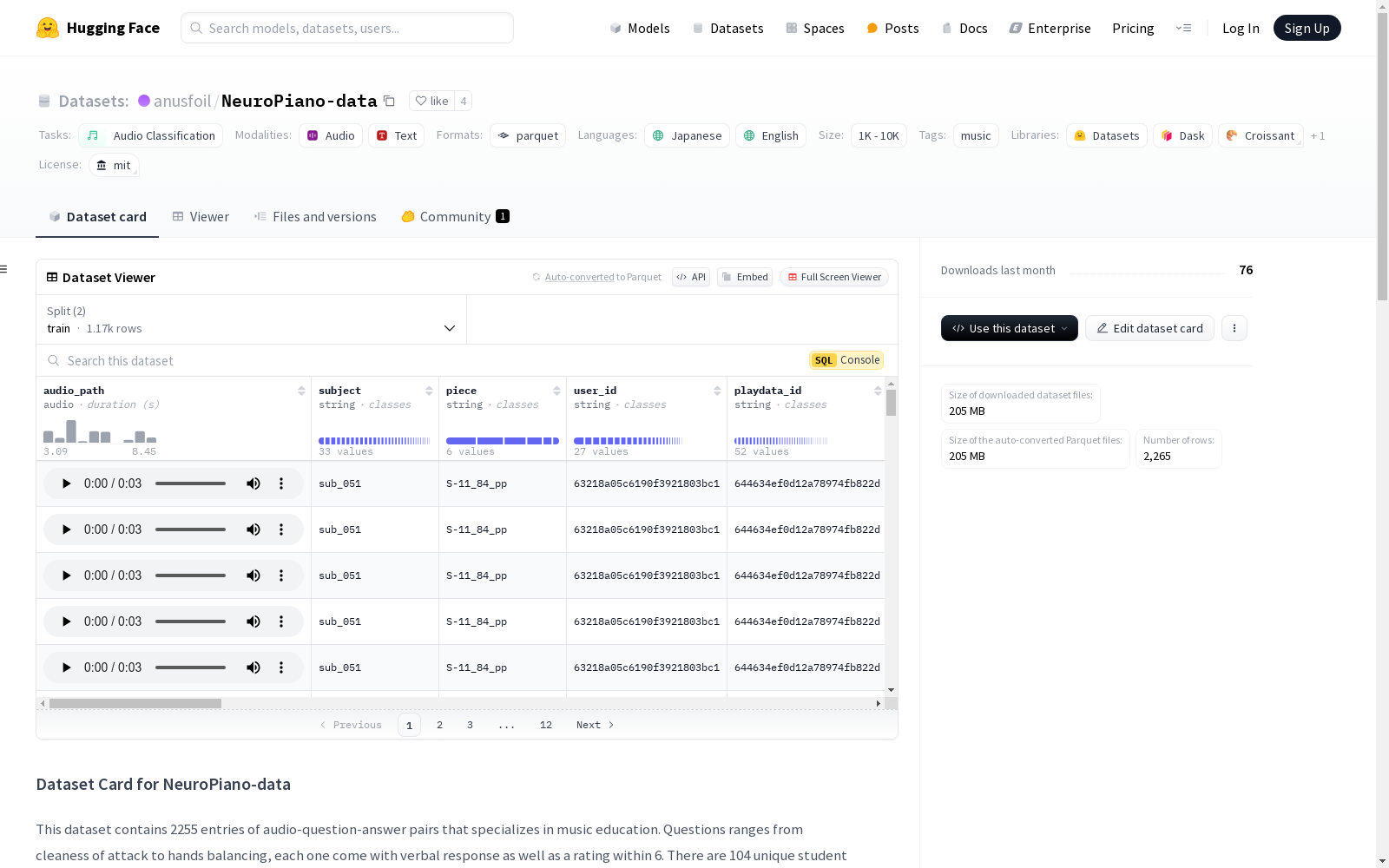
Task: Open audio options in the second table row
Action: (x=281, y=529)
